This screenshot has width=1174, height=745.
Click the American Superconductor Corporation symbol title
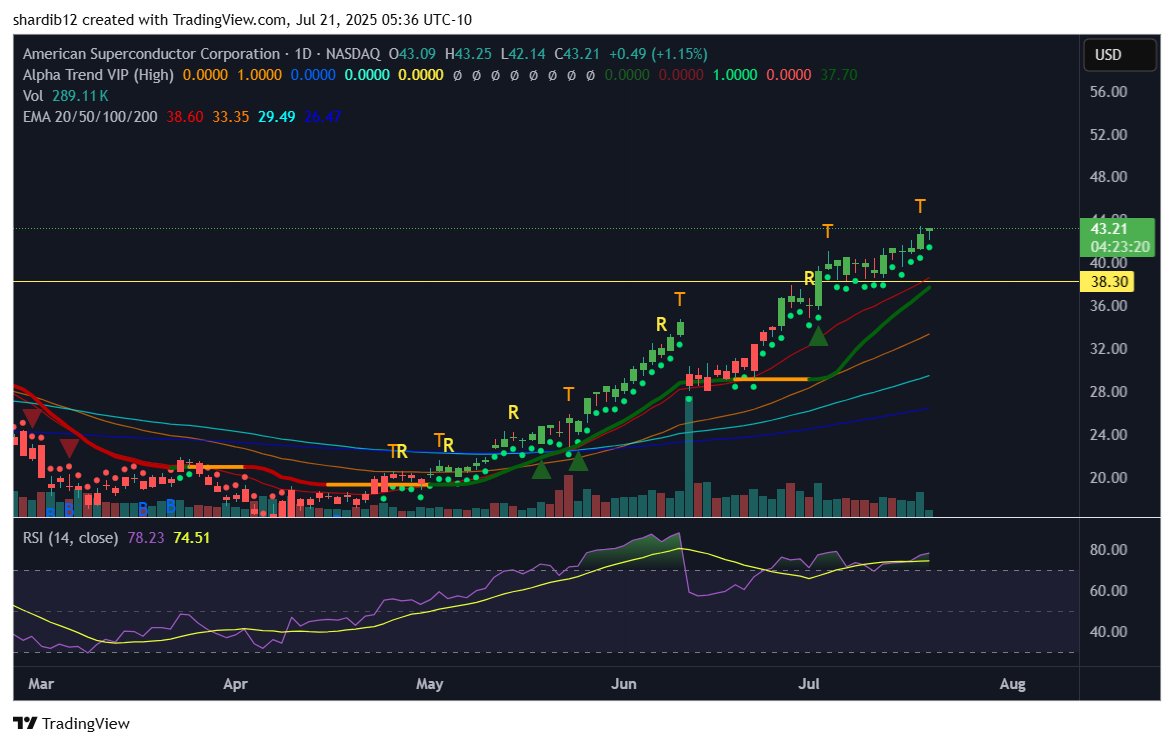[151, 54]
